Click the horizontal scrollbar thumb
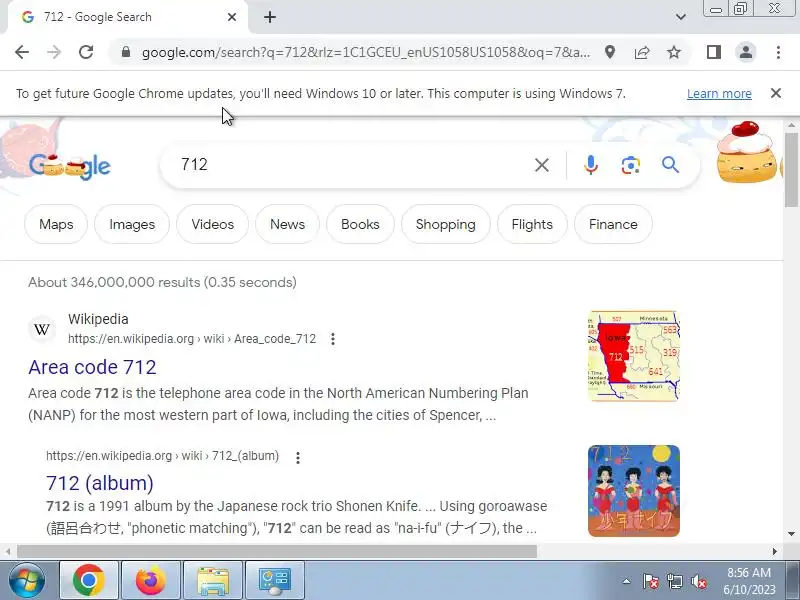This screenshot has width=800, height=600. point(277,552)
